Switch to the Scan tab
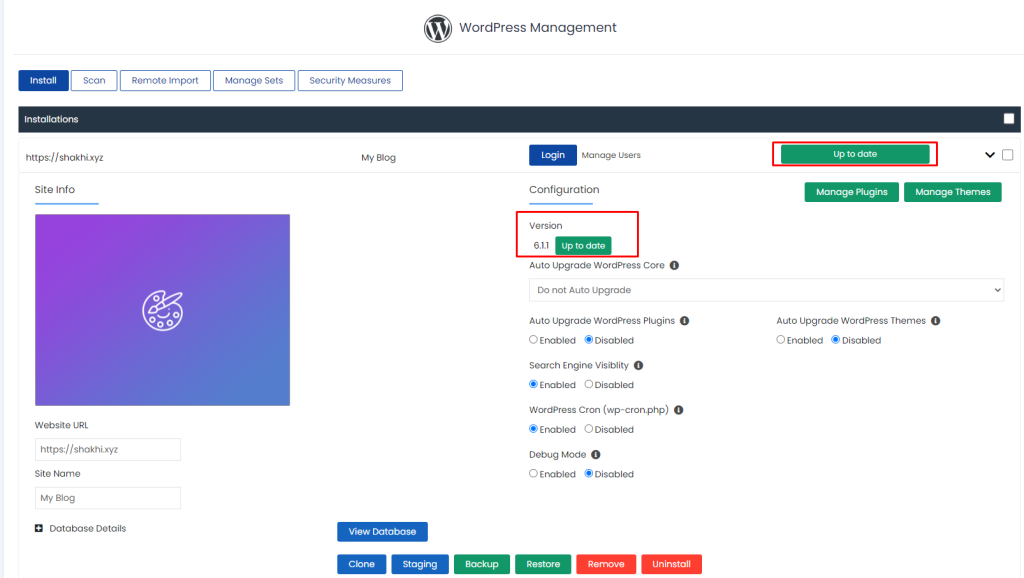The width and height of the screenshot is (1024, 578). pos(94,81)
